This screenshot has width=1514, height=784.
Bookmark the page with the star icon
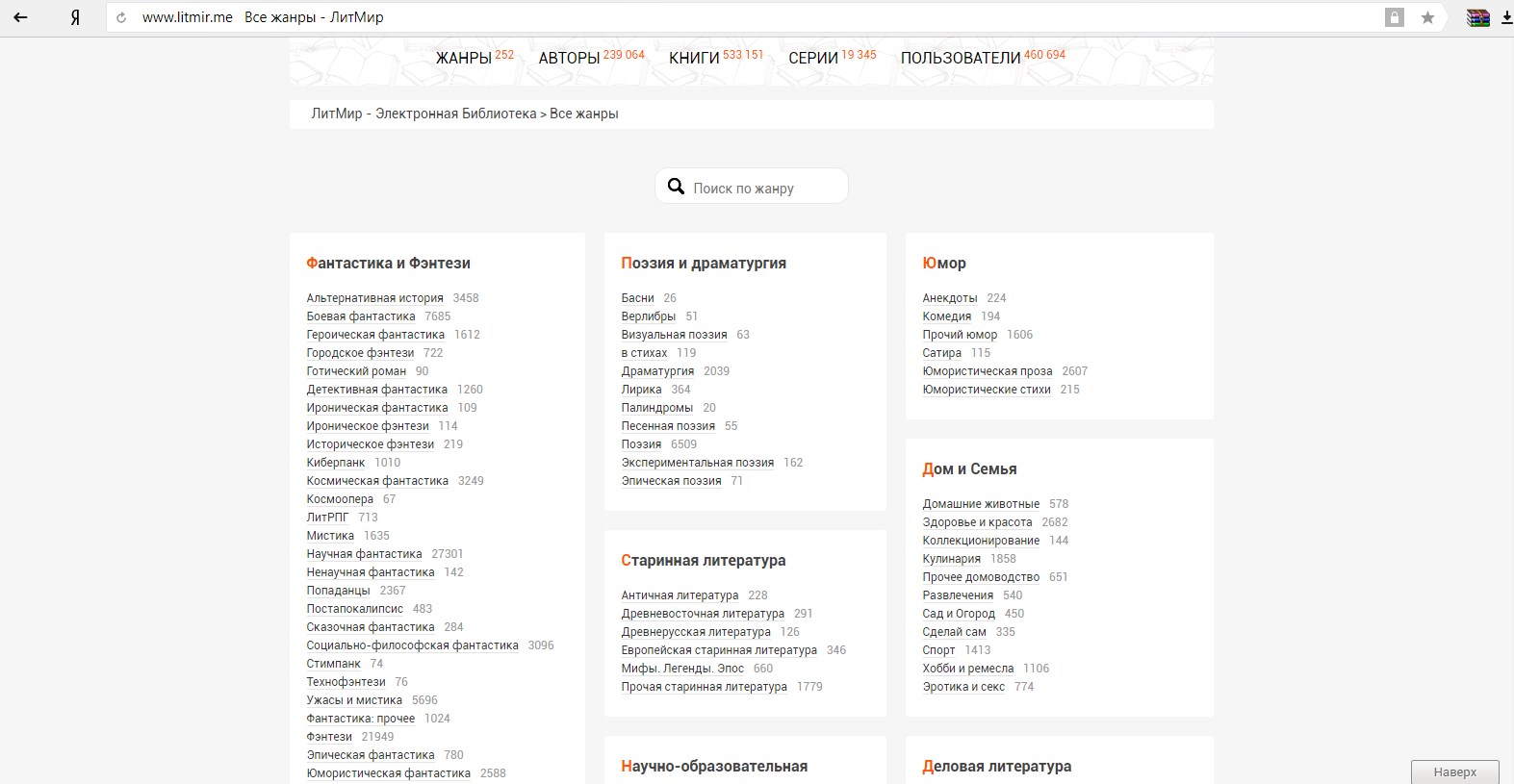(1427, 17)
